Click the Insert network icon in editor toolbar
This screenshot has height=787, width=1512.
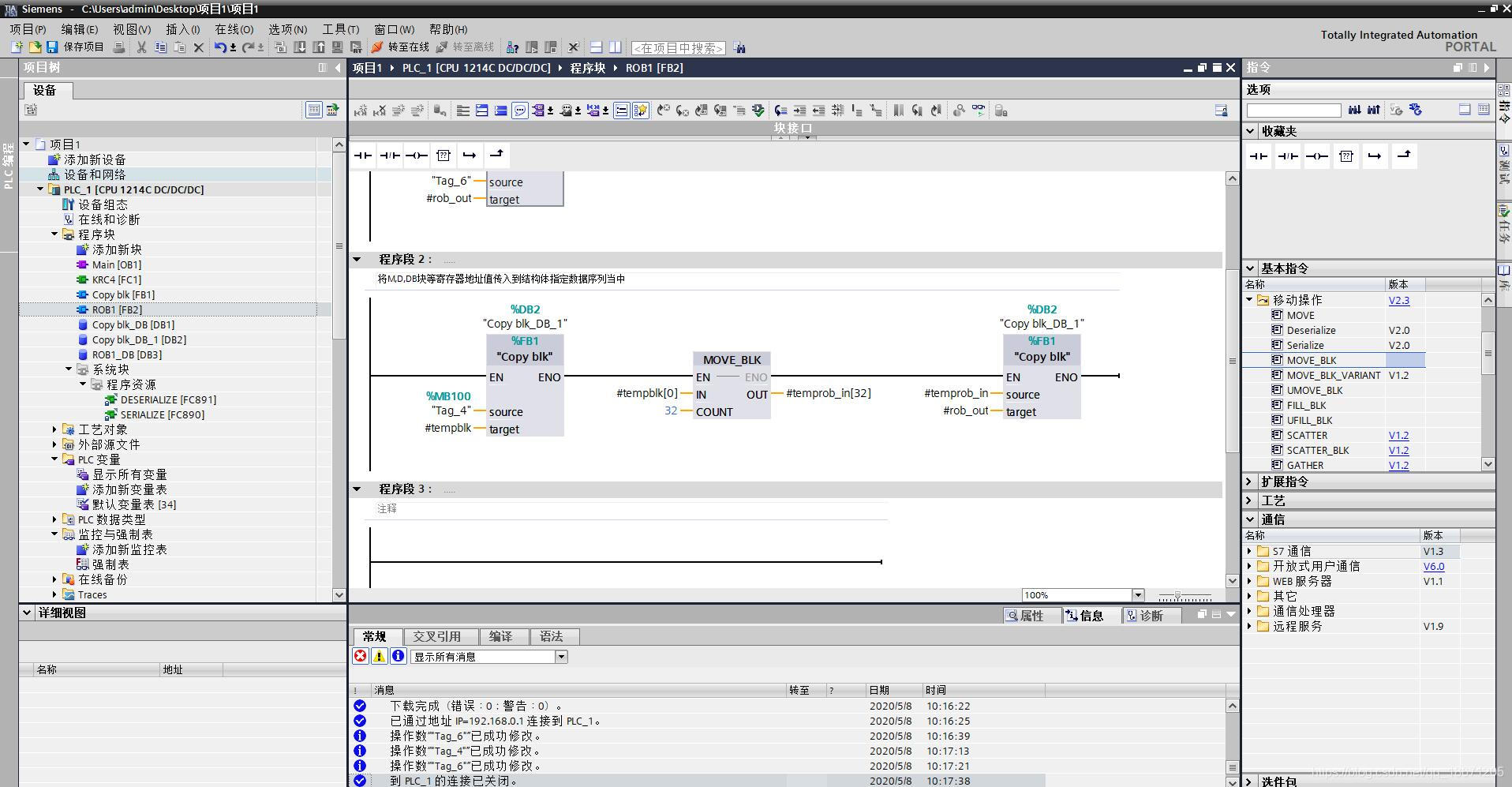(361, 111)
